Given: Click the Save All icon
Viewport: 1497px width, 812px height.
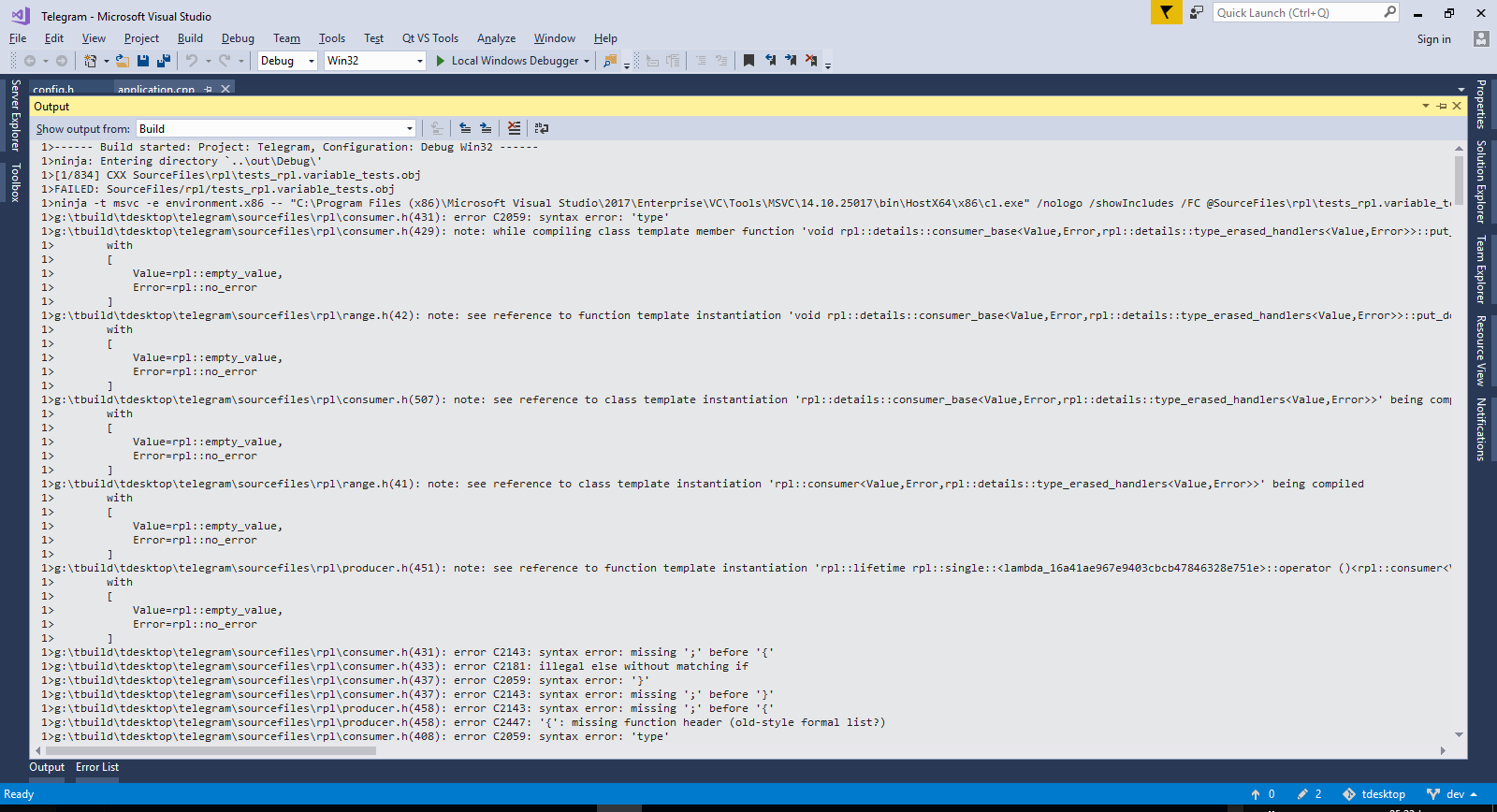Looking at the screenshot, I should (164, 61).
